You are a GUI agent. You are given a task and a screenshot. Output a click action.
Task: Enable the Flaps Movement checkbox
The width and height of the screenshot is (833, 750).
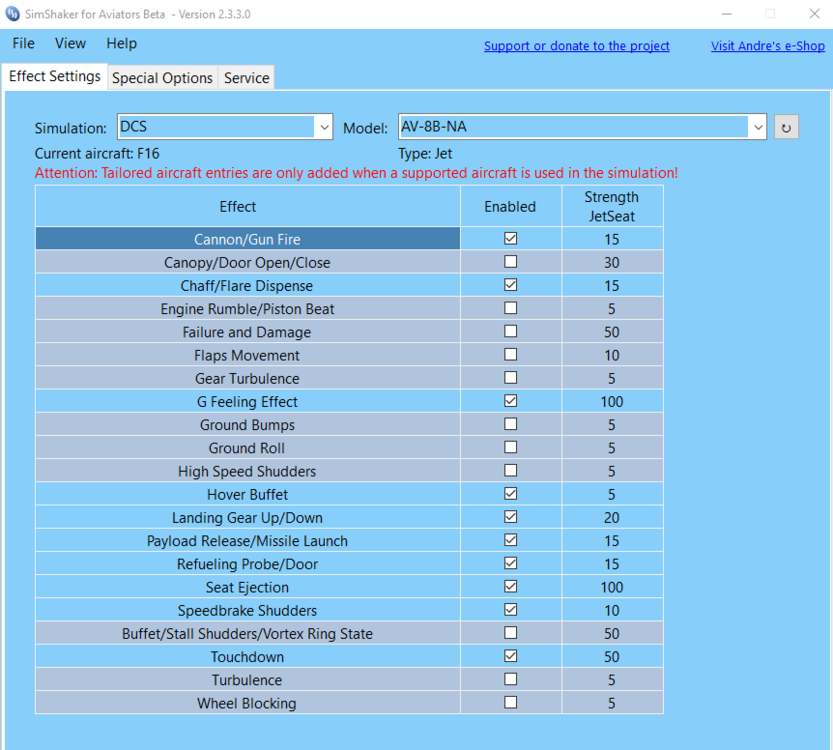(511, 354)
